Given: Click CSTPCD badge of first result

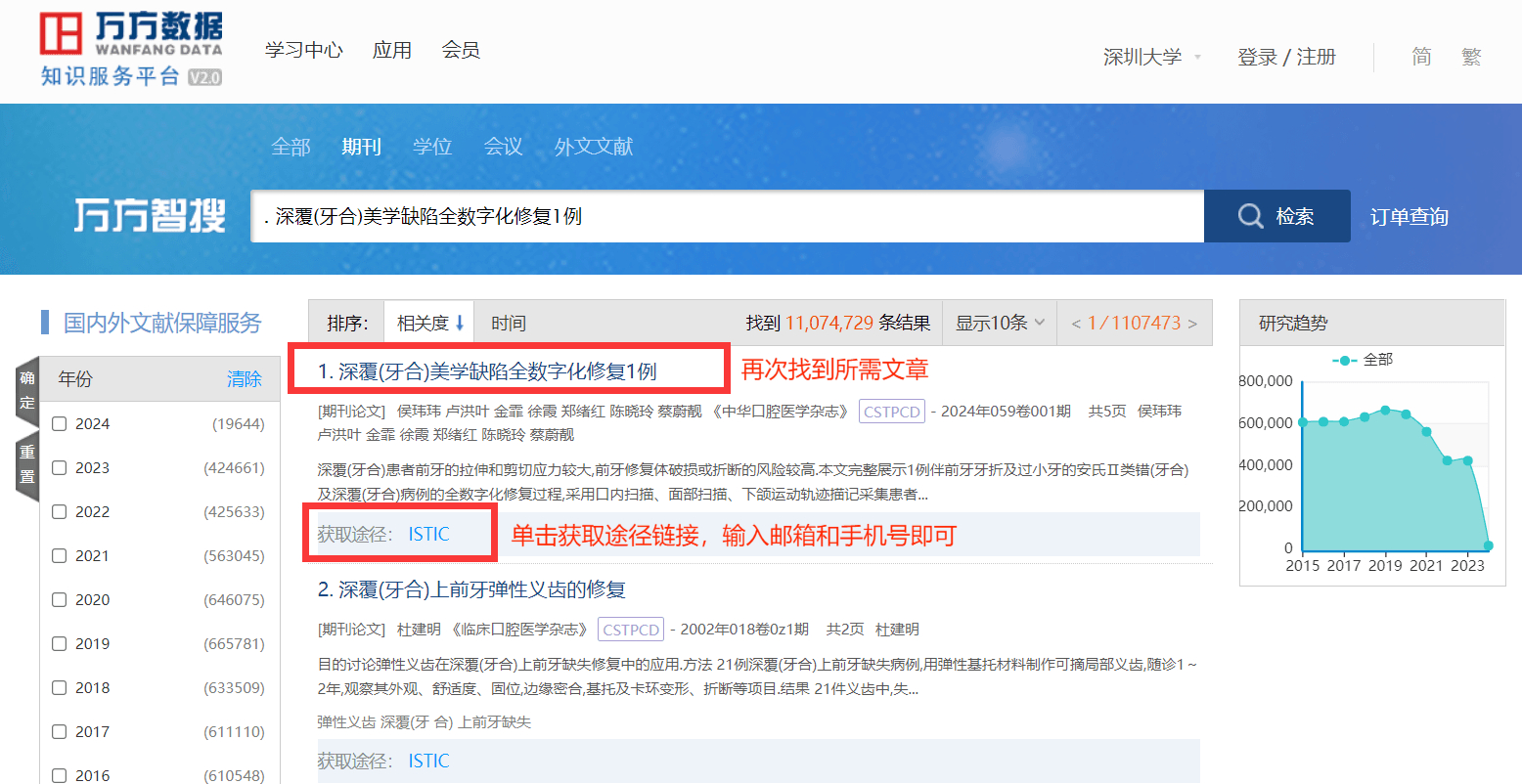Looking at the screenshot, I should (x=892, y=412).
